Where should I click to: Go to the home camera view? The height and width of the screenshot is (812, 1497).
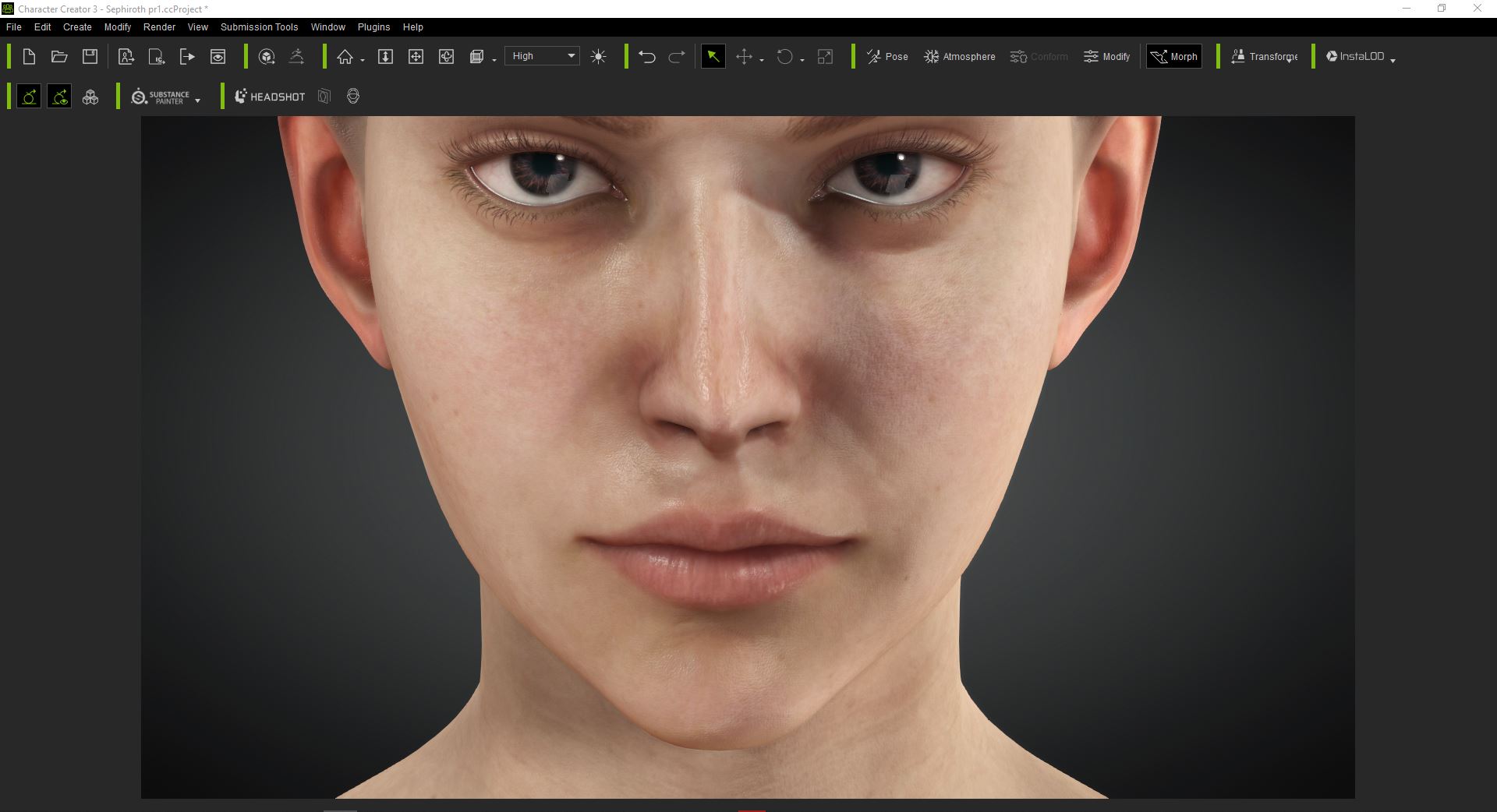click(345, 56)
